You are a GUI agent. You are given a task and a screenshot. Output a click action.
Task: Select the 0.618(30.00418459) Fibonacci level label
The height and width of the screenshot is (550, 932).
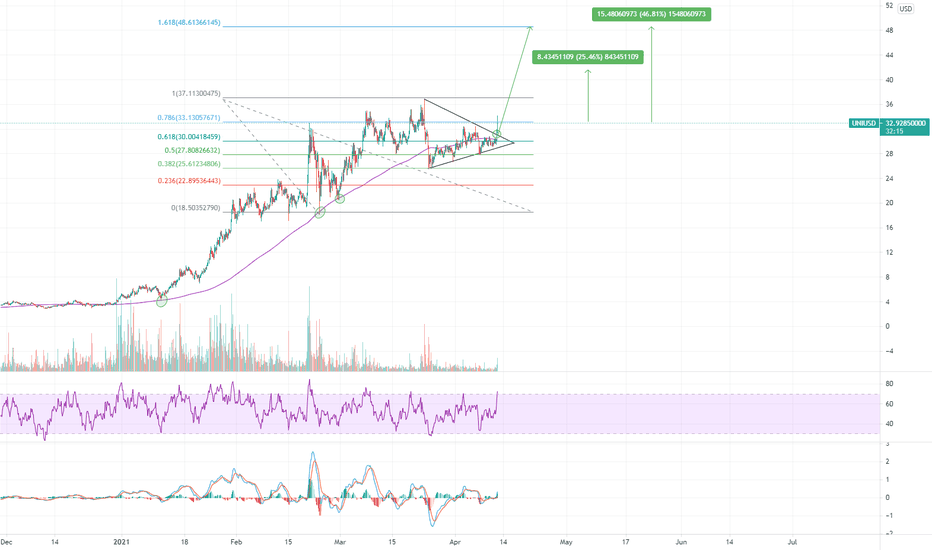(x=189, y=137)
